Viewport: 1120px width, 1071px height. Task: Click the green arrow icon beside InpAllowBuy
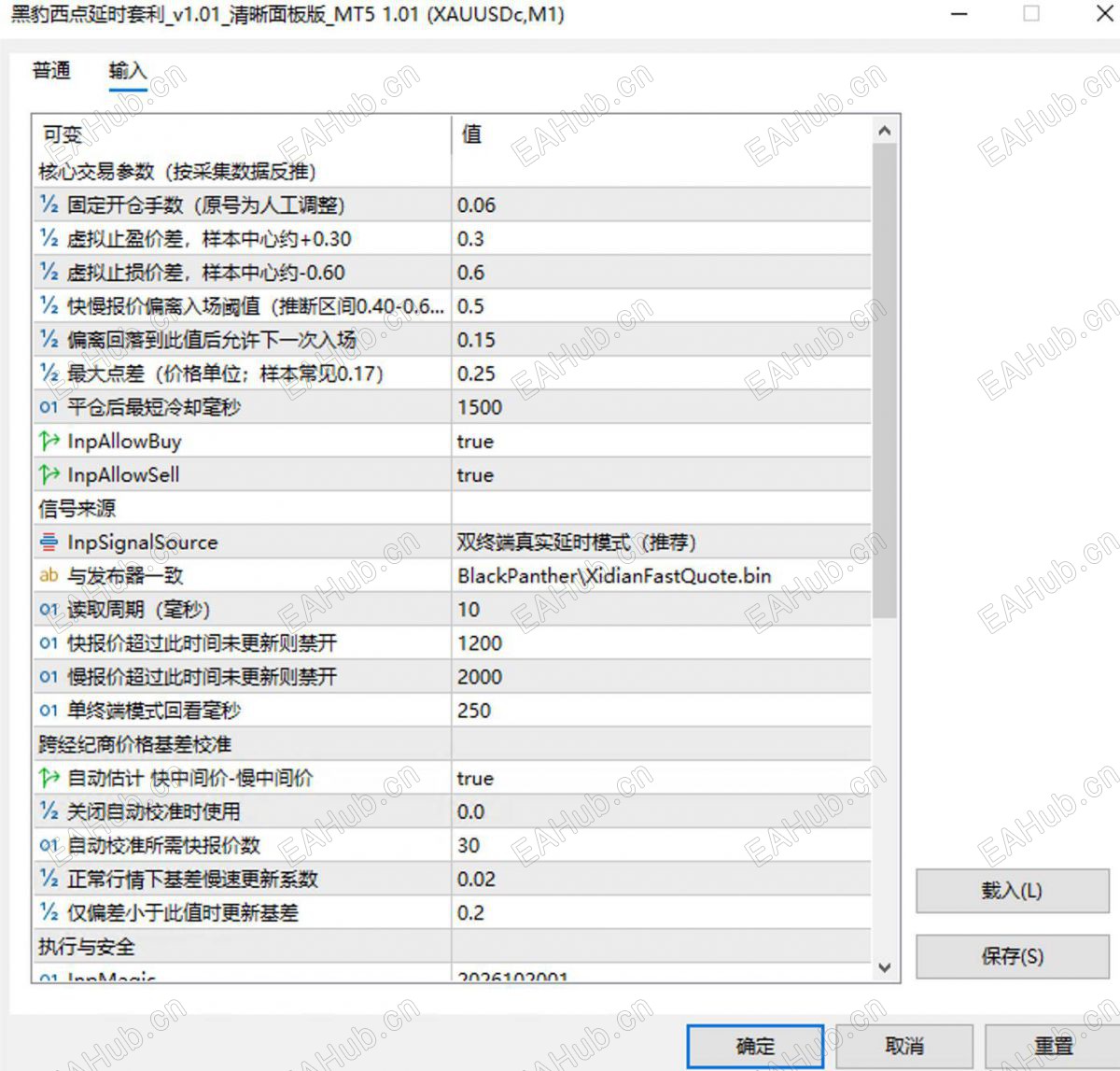49,441
